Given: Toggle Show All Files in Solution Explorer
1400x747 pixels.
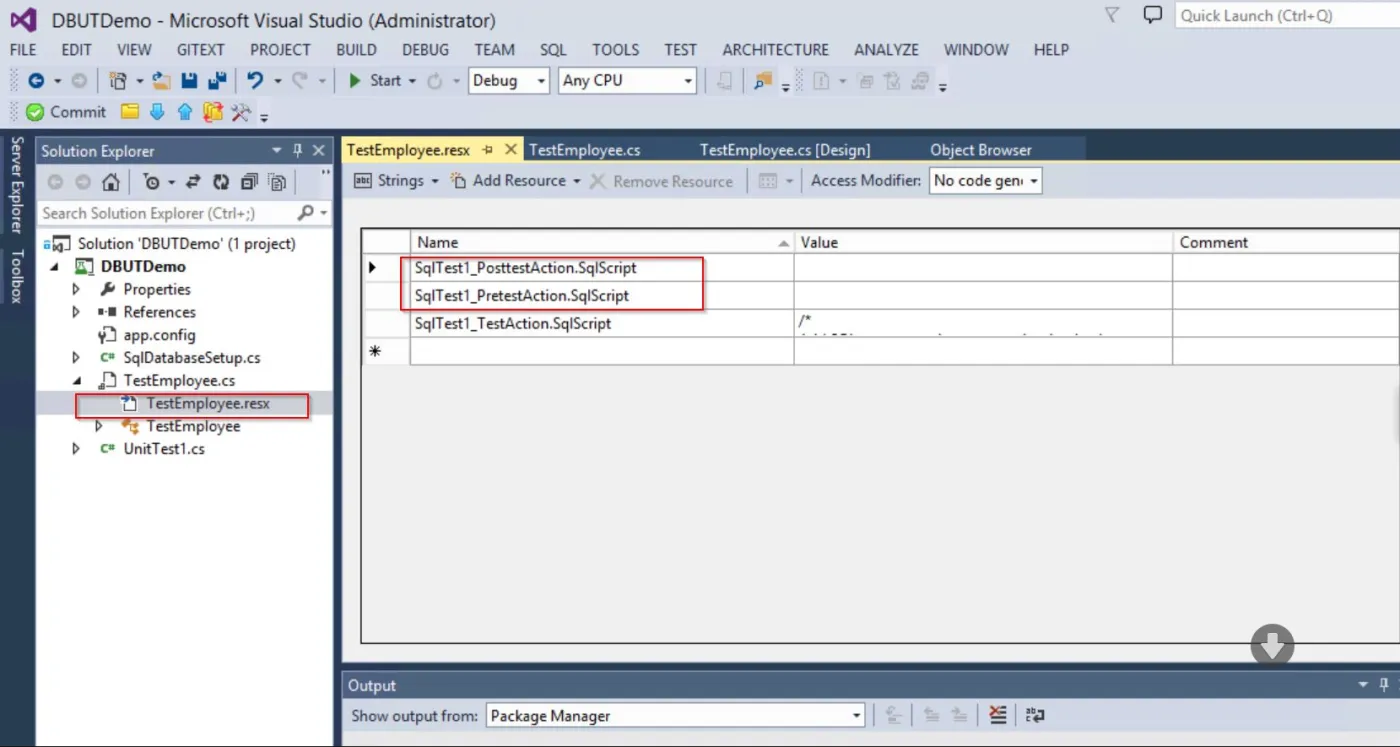Looking at the screenshot, I should [277, 182].
